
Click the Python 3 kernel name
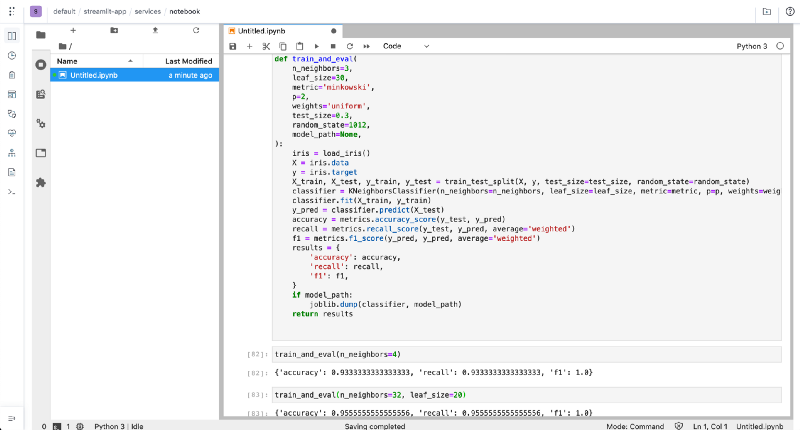pos(752,46)
